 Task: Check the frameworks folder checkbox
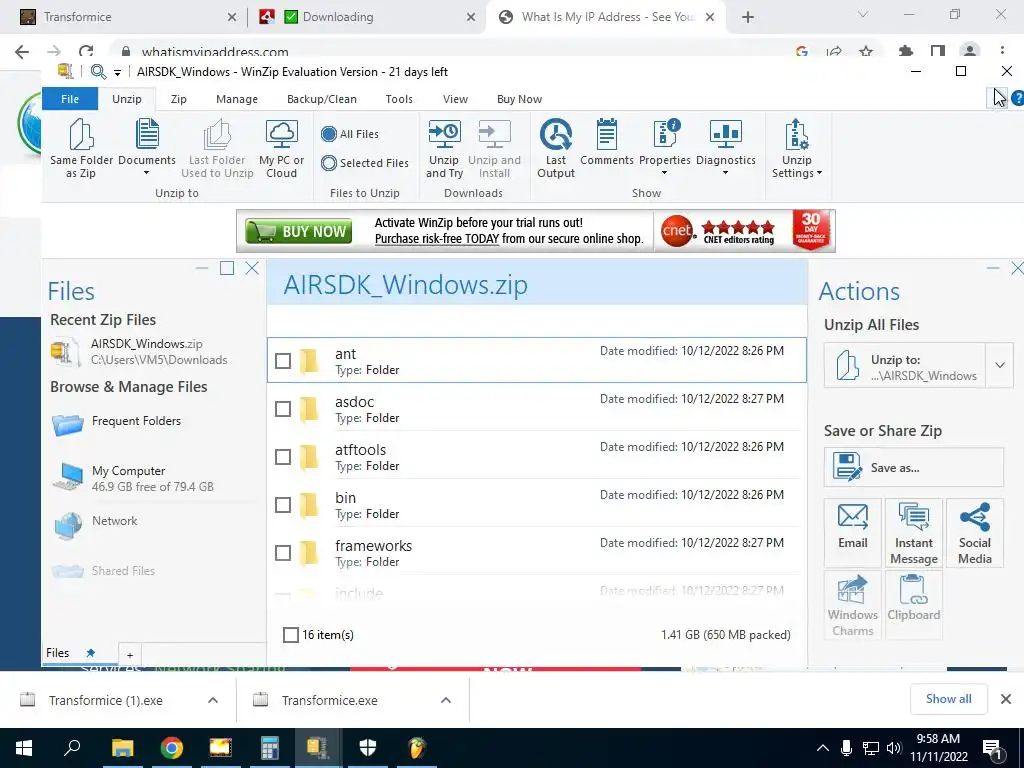[283, 552]
